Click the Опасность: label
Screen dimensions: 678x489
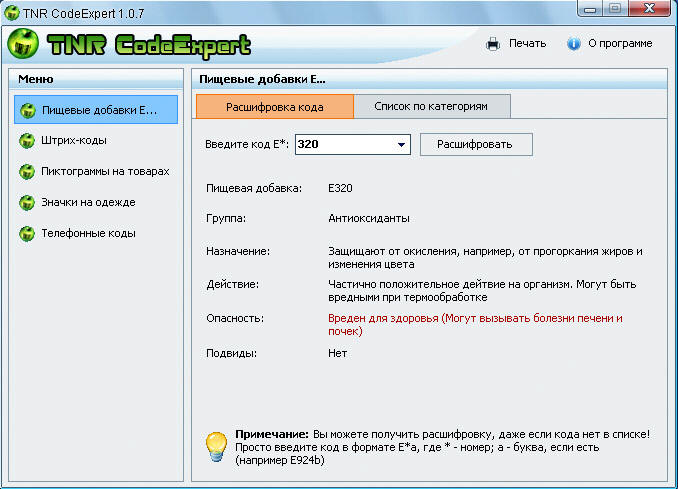click(x=235, y=318)
